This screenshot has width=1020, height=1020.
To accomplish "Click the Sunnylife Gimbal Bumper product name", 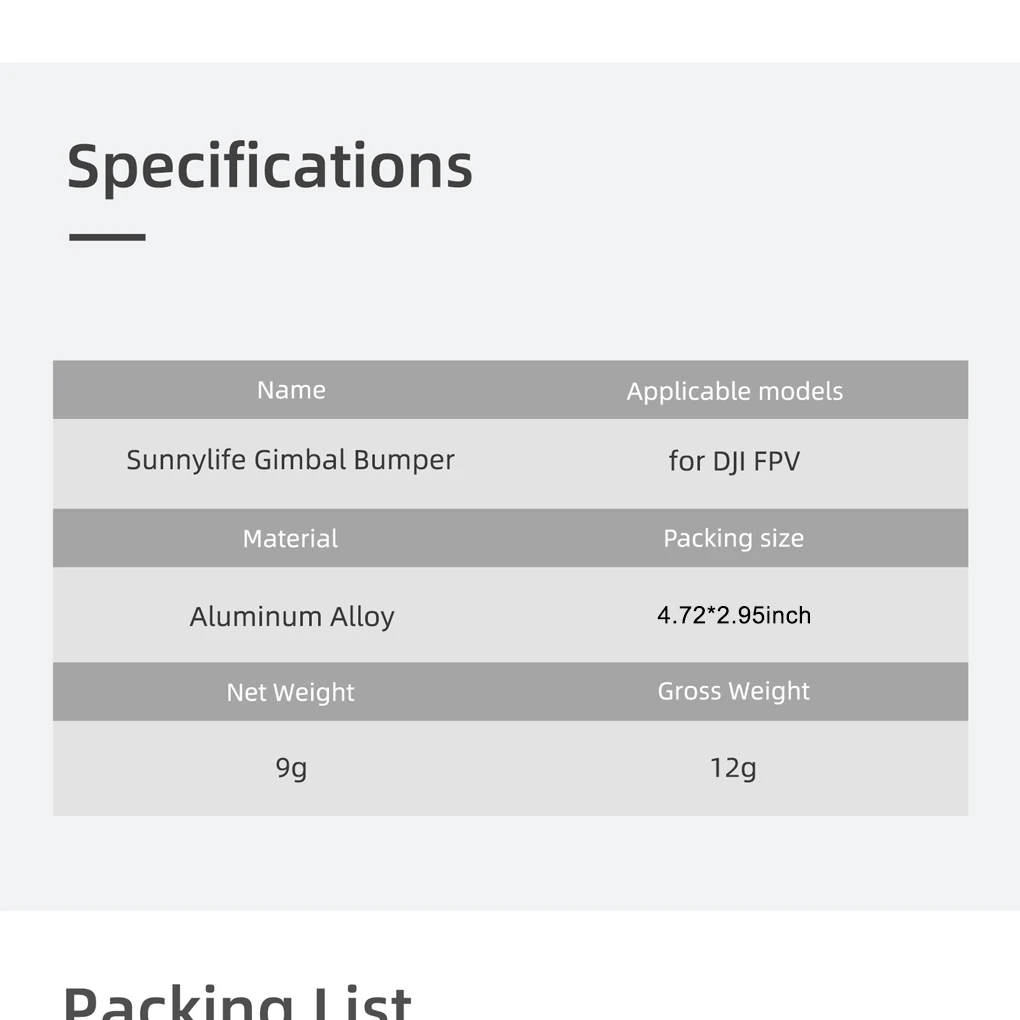I will [x=290, y=460].
